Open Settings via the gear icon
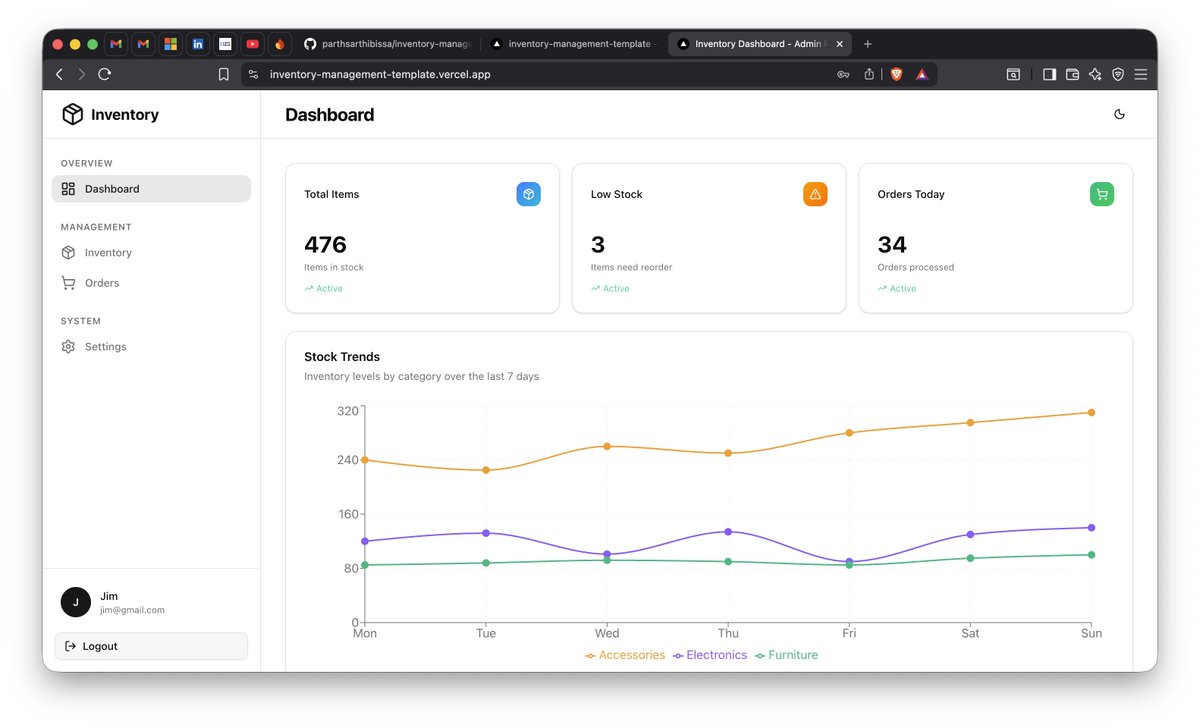Viewport: 1200px width, 728px height. (67, 346)
